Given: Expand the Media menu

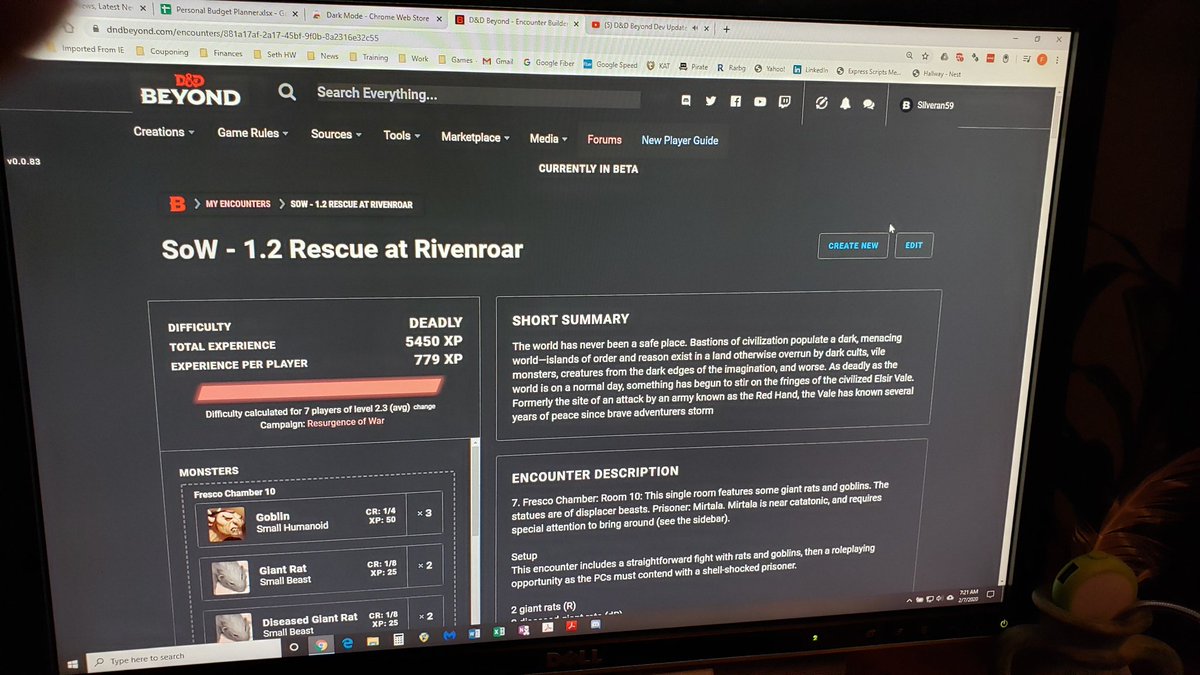Looking at the screenshot, I should click(548, 138).
